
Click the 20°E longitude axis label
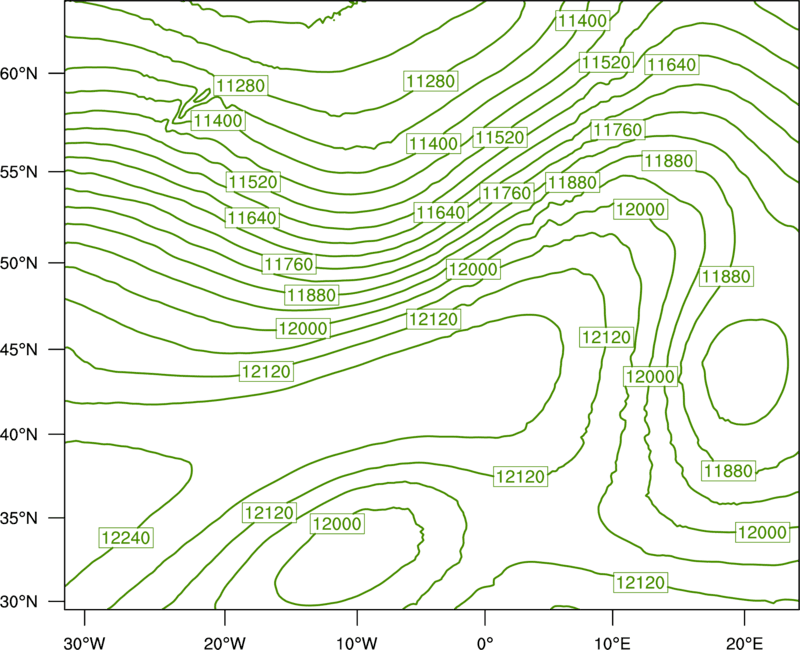[x=744, y=643]
